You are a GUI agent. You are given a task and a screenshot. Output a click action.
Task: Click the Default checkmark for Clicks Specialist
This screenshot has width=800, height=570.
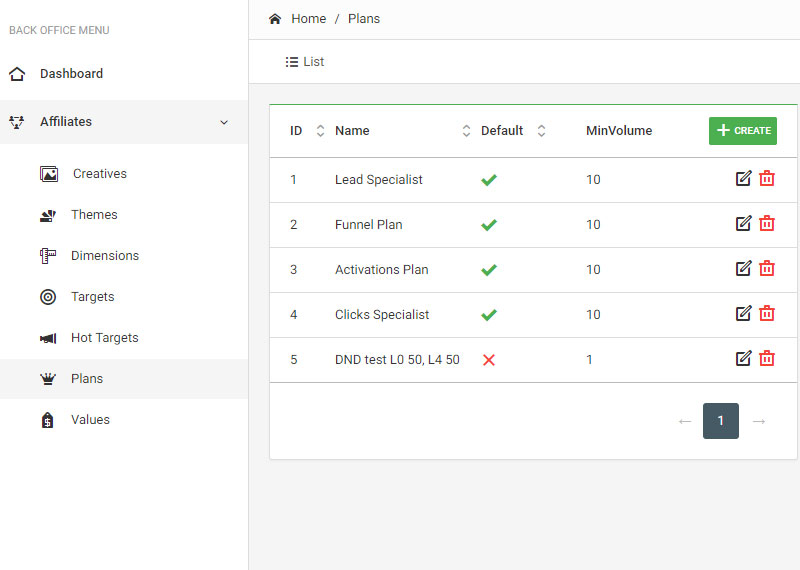489,315
